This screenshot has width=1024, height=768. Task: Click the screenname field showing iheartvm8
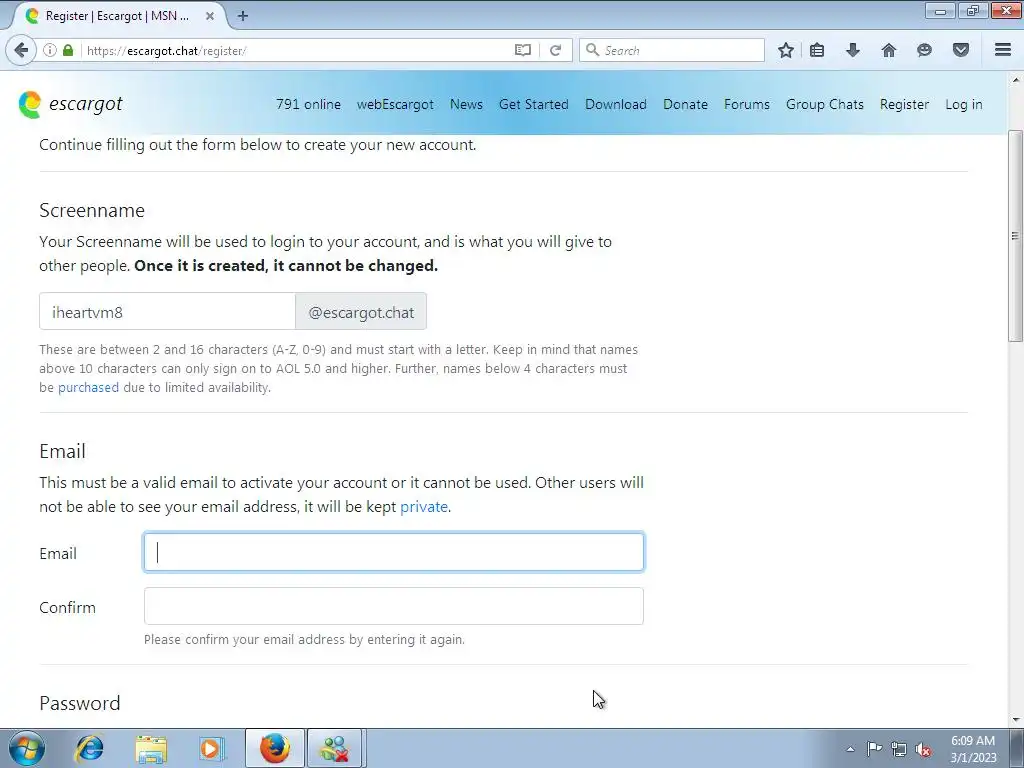[167, 312]
